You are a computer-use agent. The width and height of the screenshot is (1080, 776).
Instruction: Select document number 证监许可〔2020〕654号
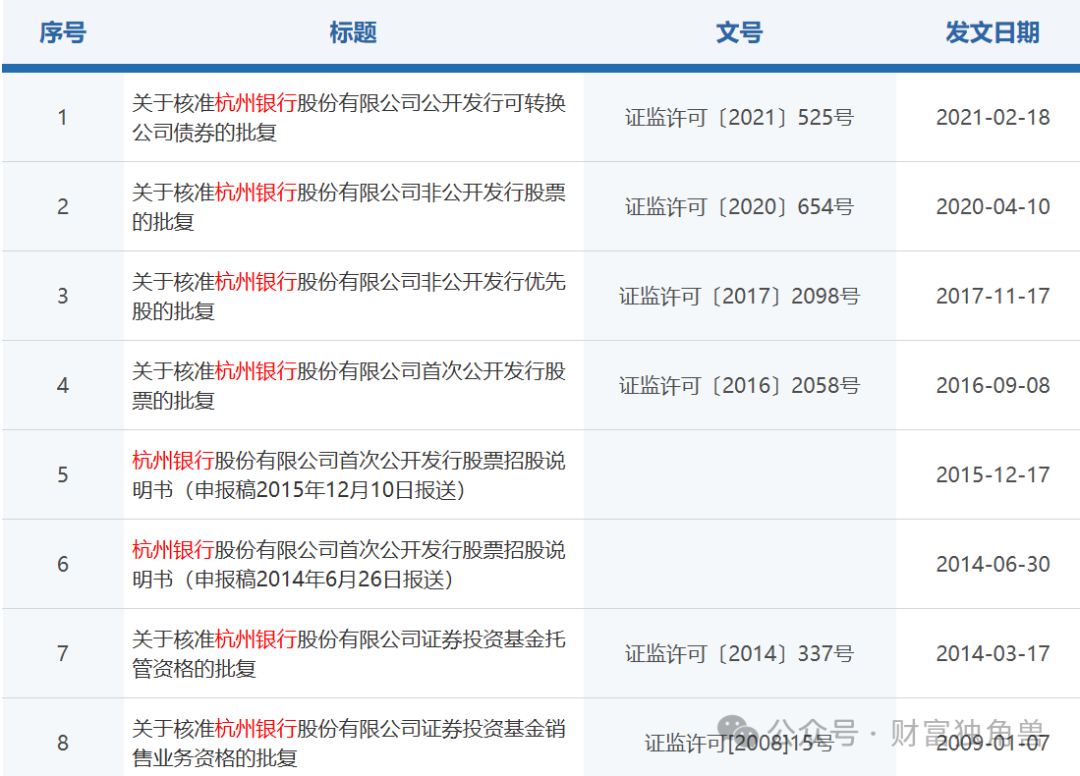click(739, 207)
